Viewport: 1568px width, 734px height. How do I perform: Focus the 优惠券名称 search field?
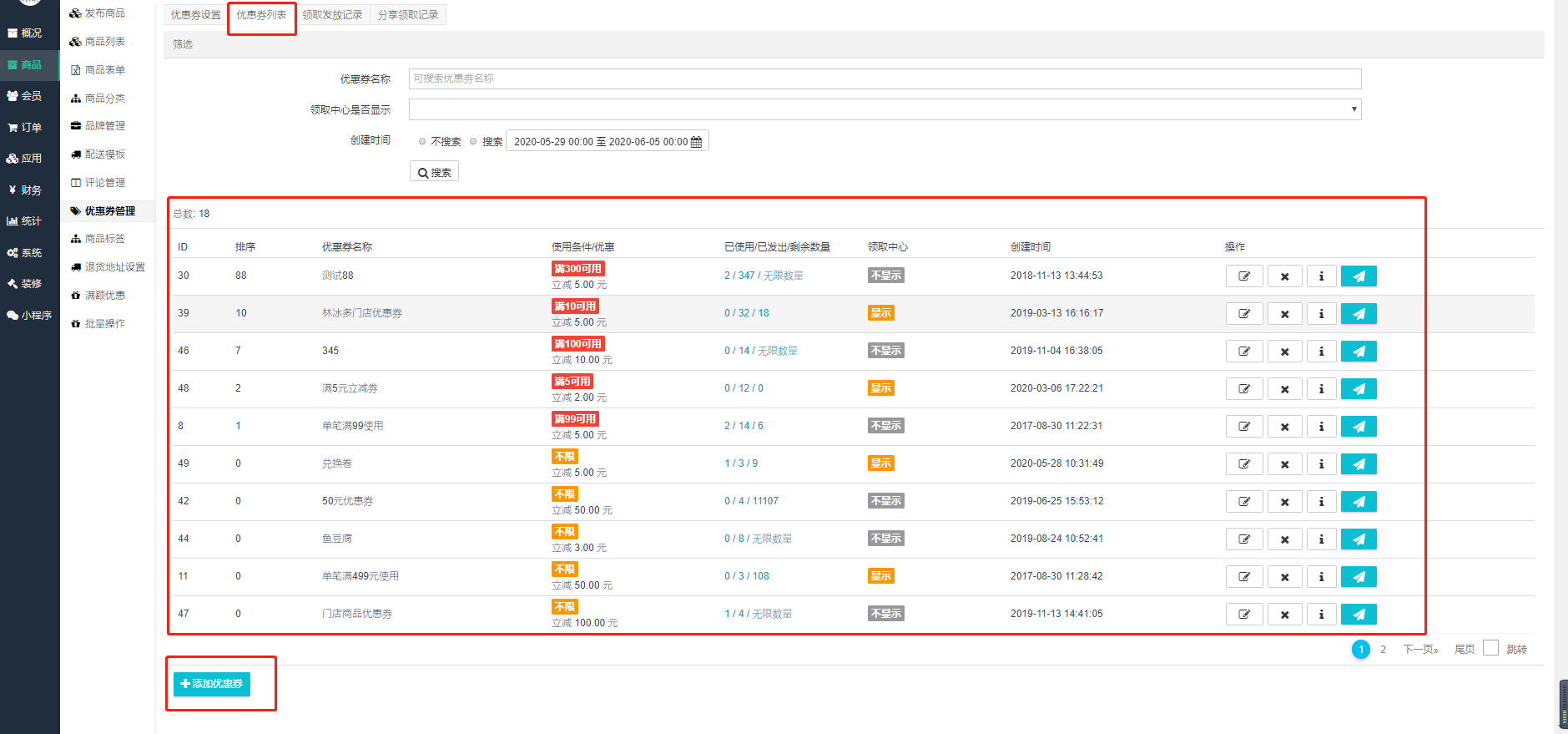[885, 78]
